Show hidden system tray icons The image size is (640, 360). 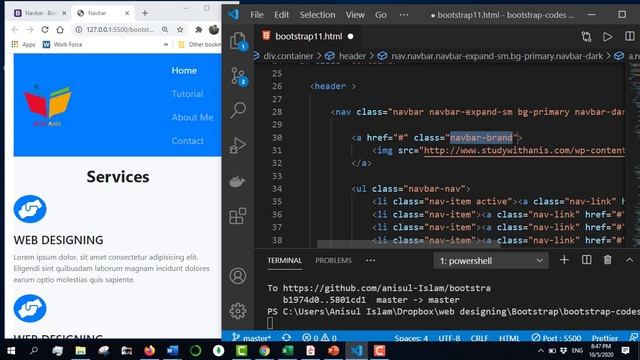[x=541, y=351]
